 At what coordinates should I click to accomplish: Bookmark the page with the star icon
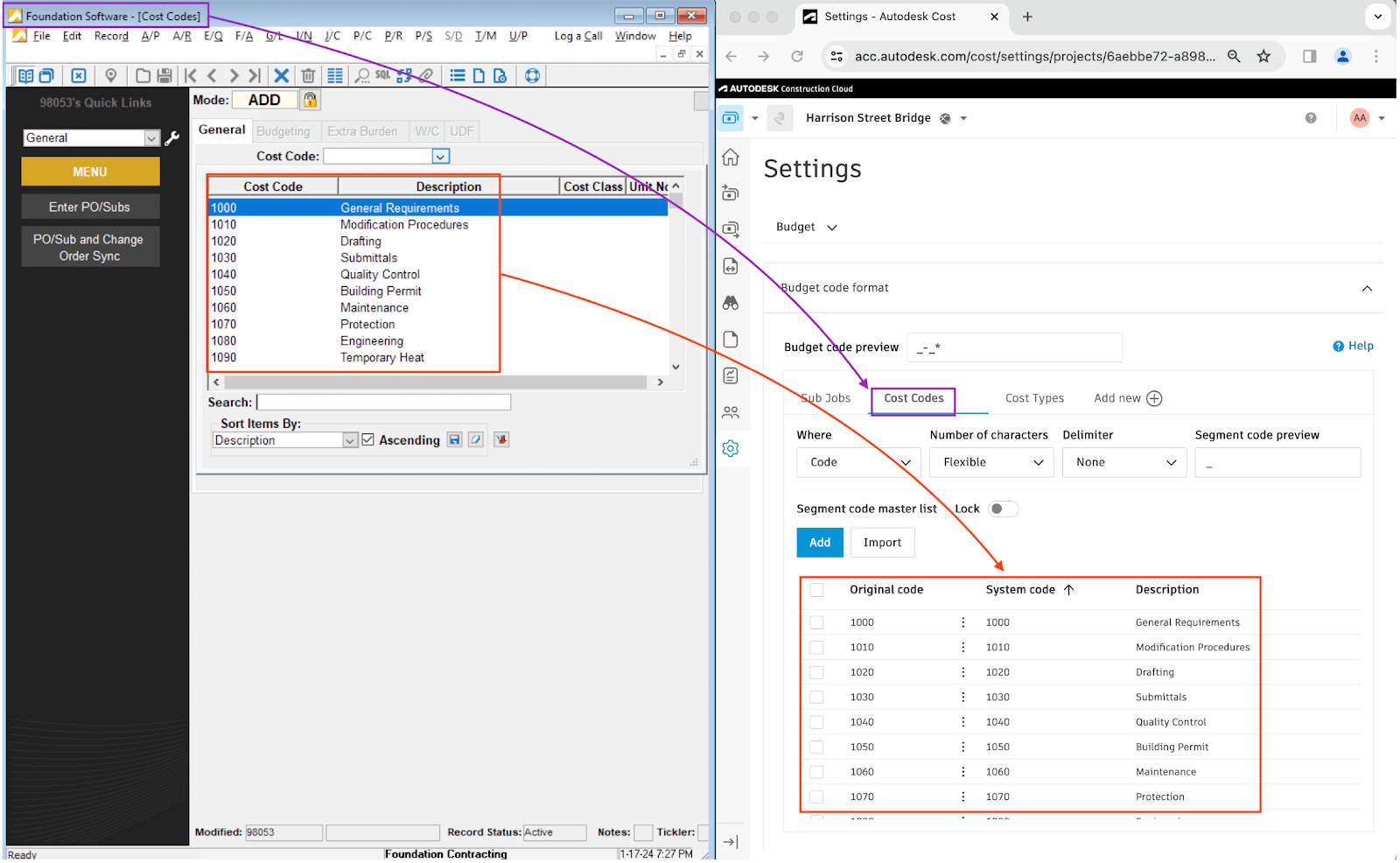pos(1263,56)
